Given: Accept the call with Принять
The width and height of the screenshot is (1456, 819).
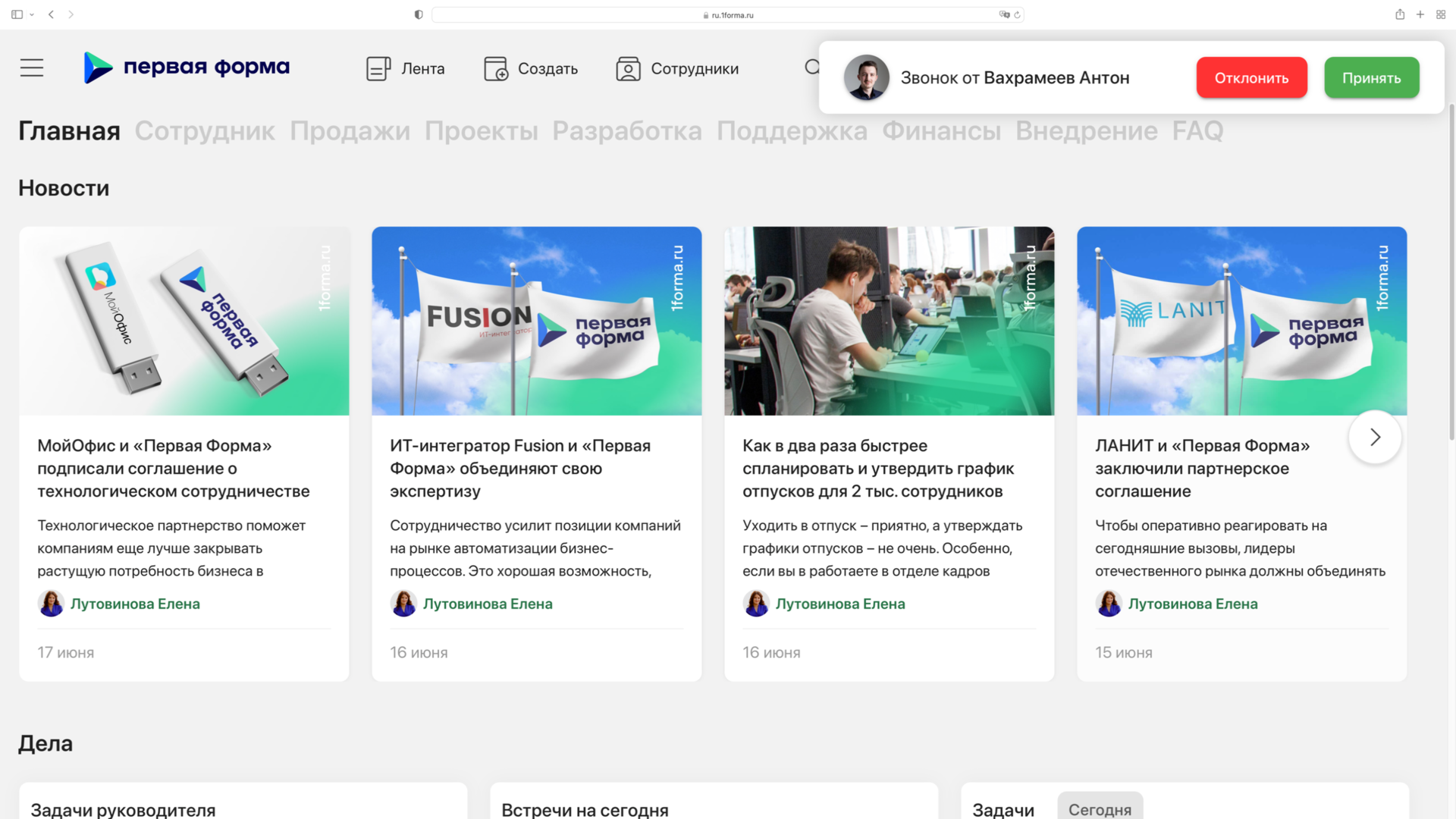Looking at the screenshot, I should pyautogui.click(x=1371, y=77).
